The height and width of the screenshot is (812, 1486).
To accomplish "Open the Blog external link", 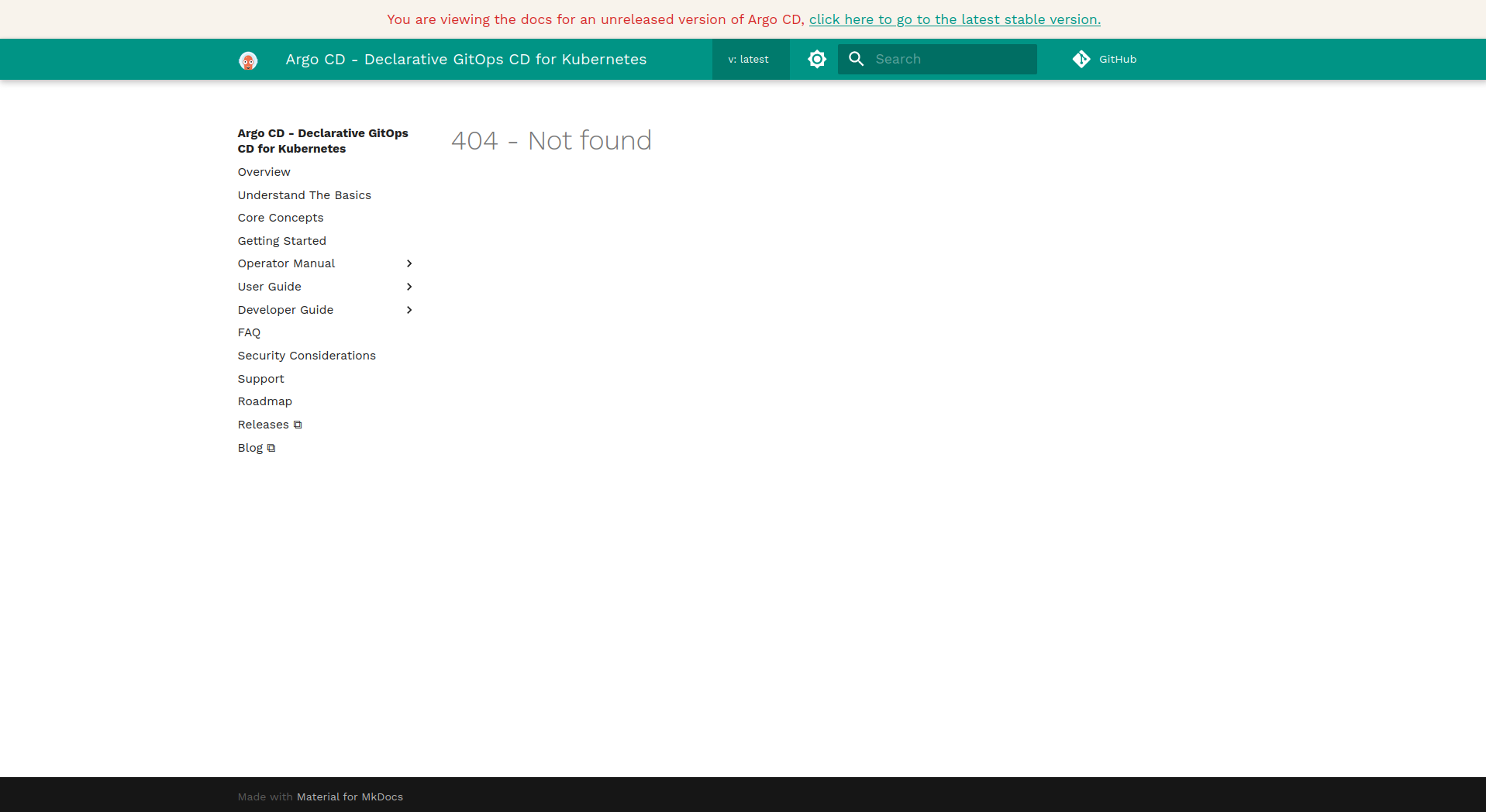I will tap(256, 448).
